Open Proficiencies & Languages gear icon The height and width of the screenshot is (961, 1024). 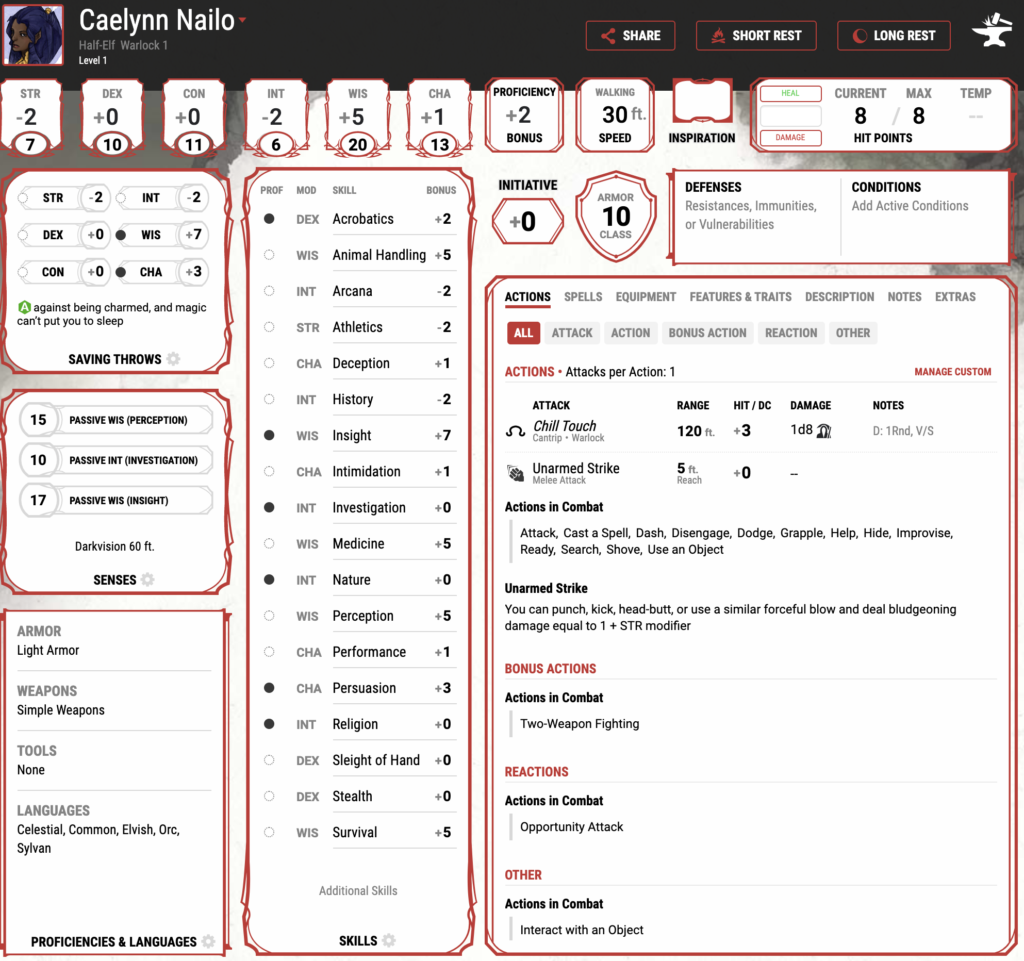pos(208,942)
